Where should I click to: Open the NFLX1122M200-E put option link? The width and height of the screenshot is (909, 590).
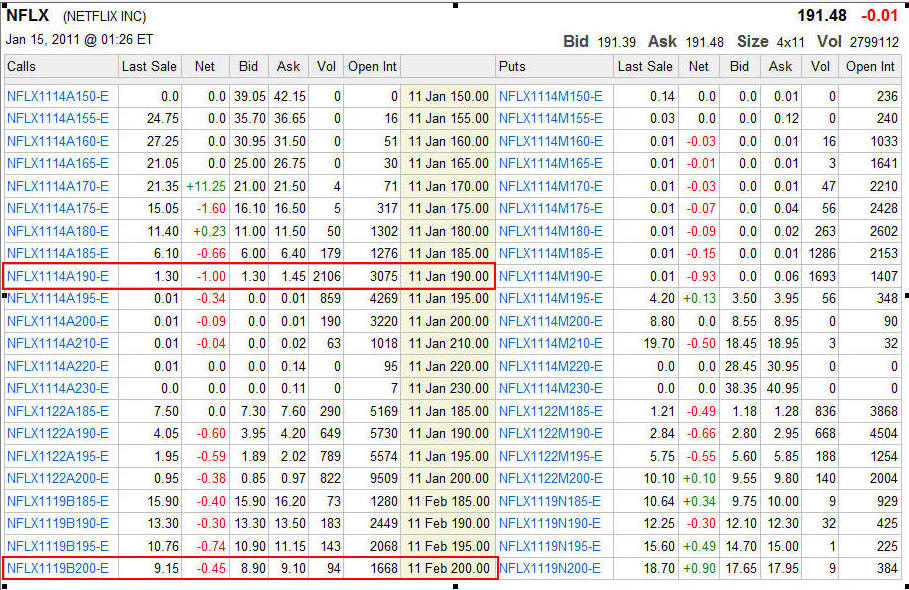pyautogui.click(x=550, y=478)
